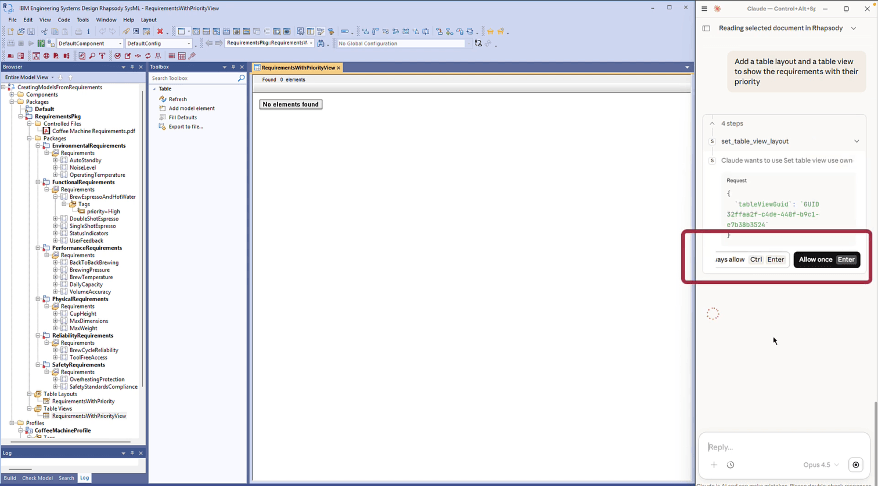Select RequirementsWithPriority table layout in browser

click(x=83, y=401)
